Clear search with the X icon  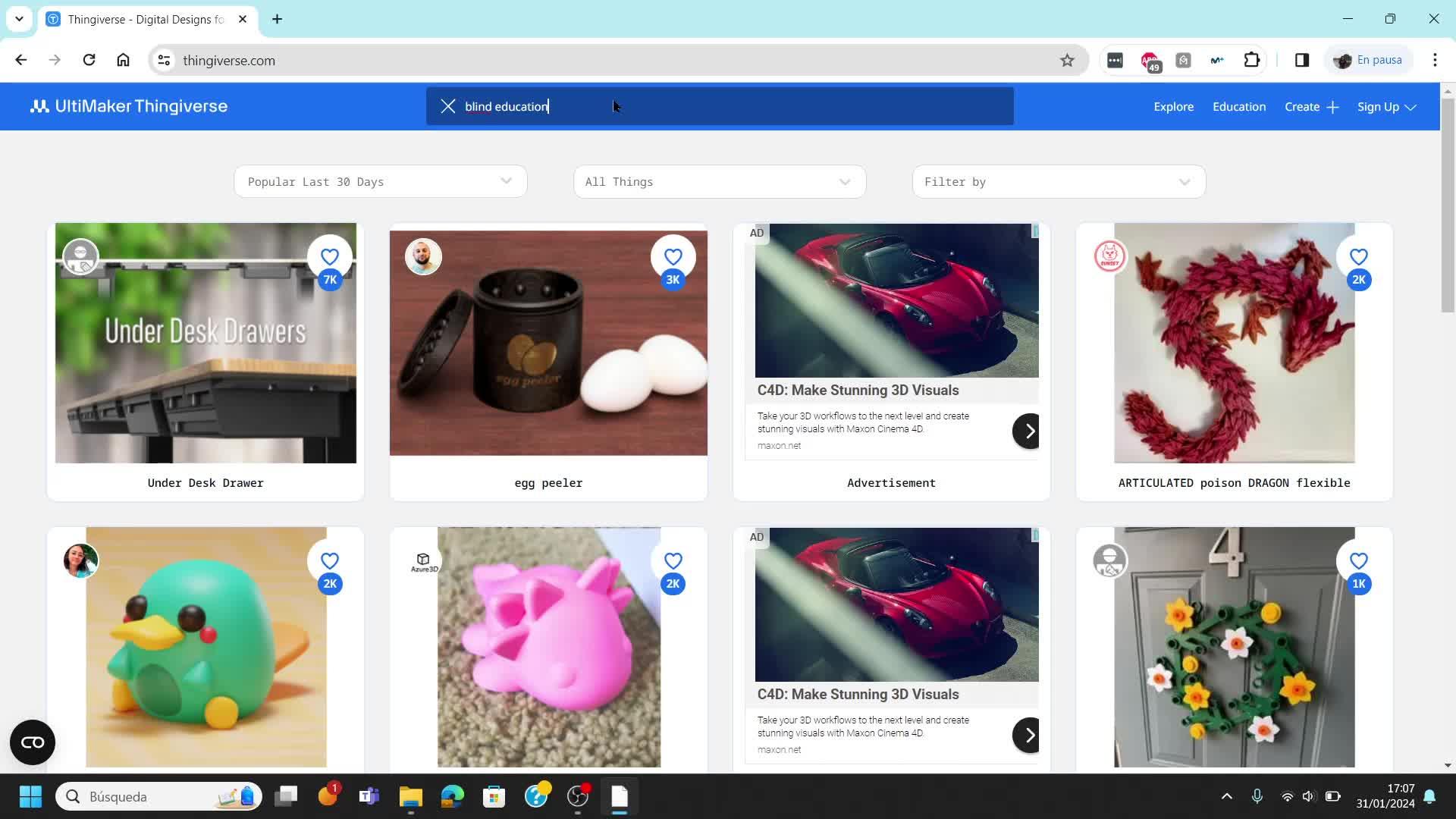pyautogui.click(x=448, y=106)
